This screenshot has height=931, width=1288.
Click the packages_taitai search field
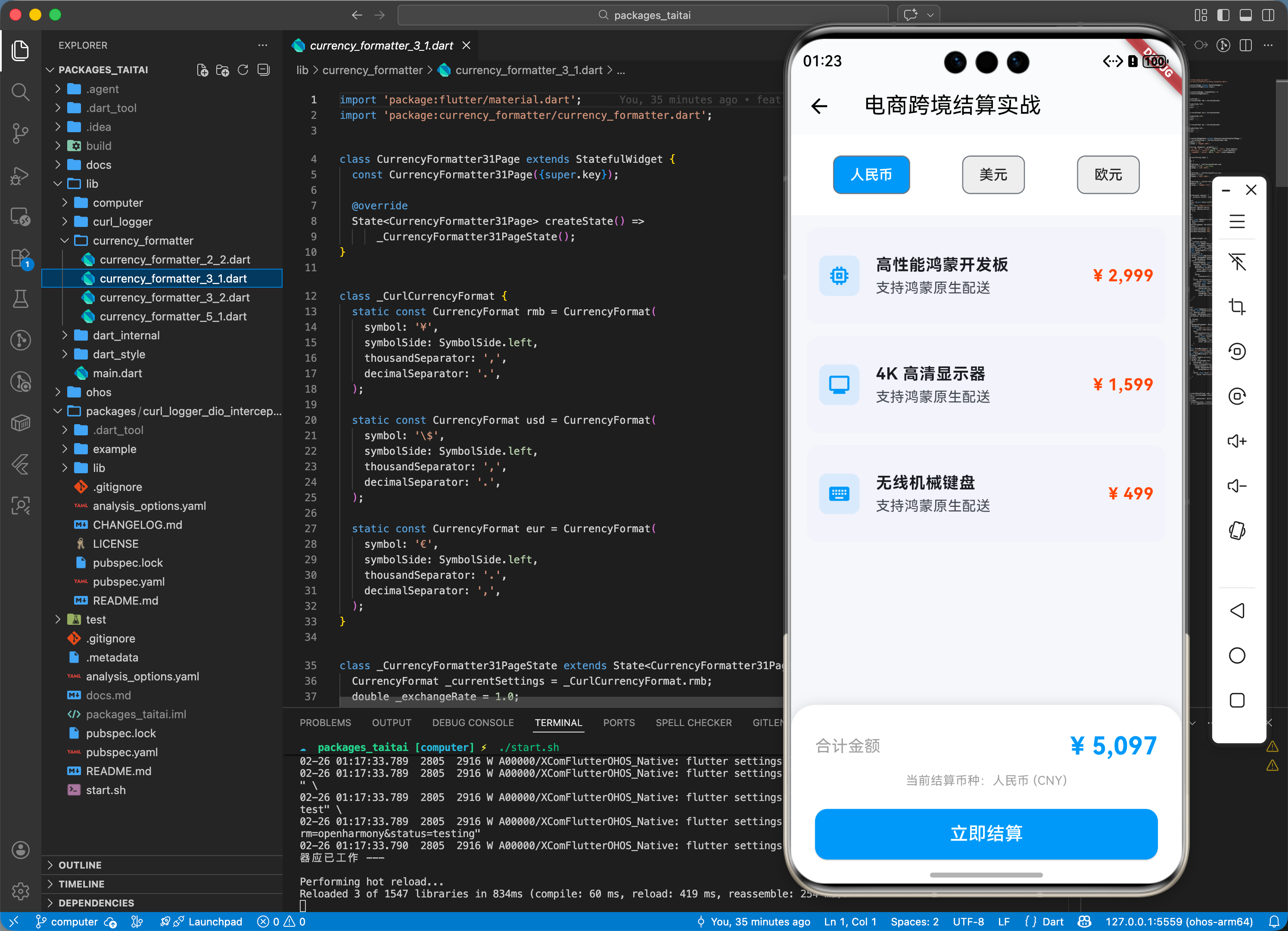click(x=643, y=16)
